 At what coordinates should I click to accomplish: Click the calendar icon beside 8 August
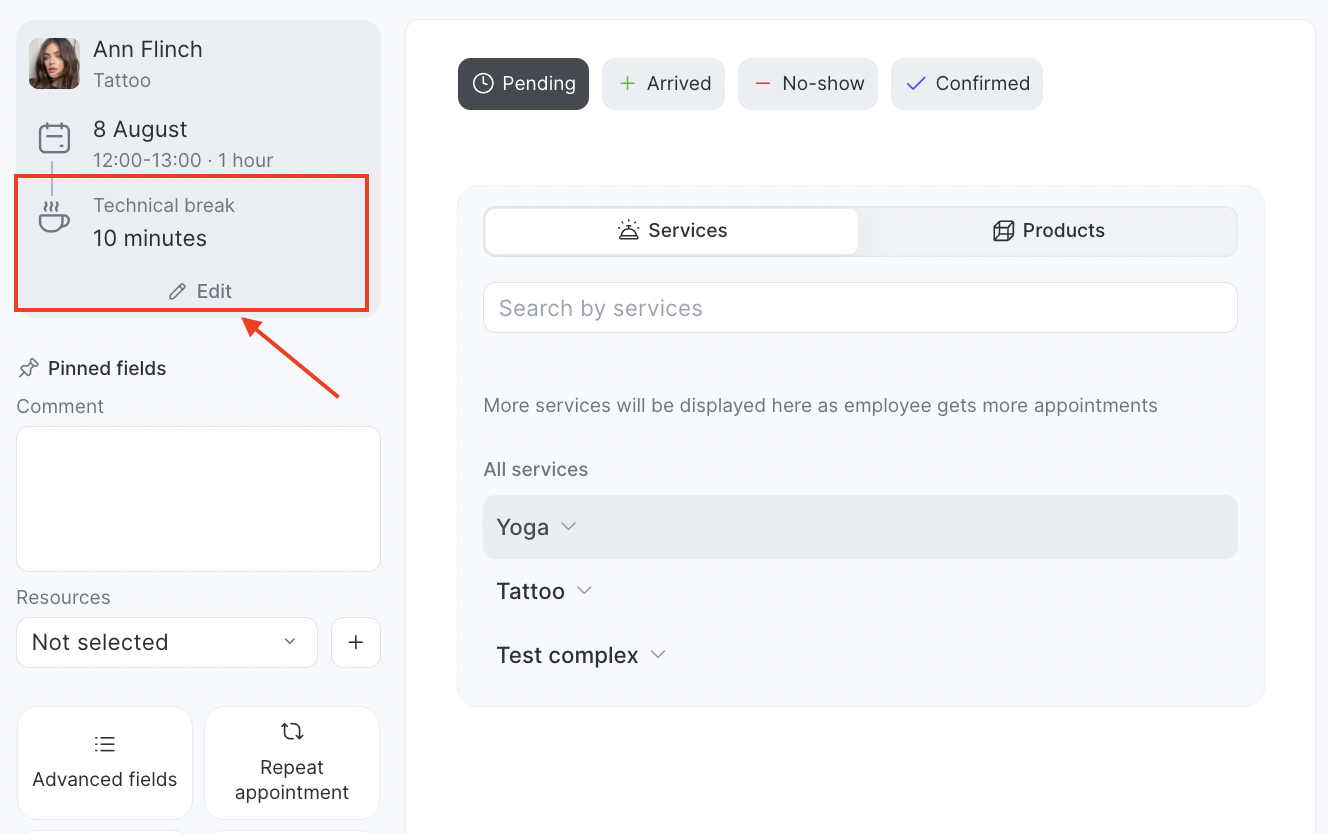click(54, 138)
